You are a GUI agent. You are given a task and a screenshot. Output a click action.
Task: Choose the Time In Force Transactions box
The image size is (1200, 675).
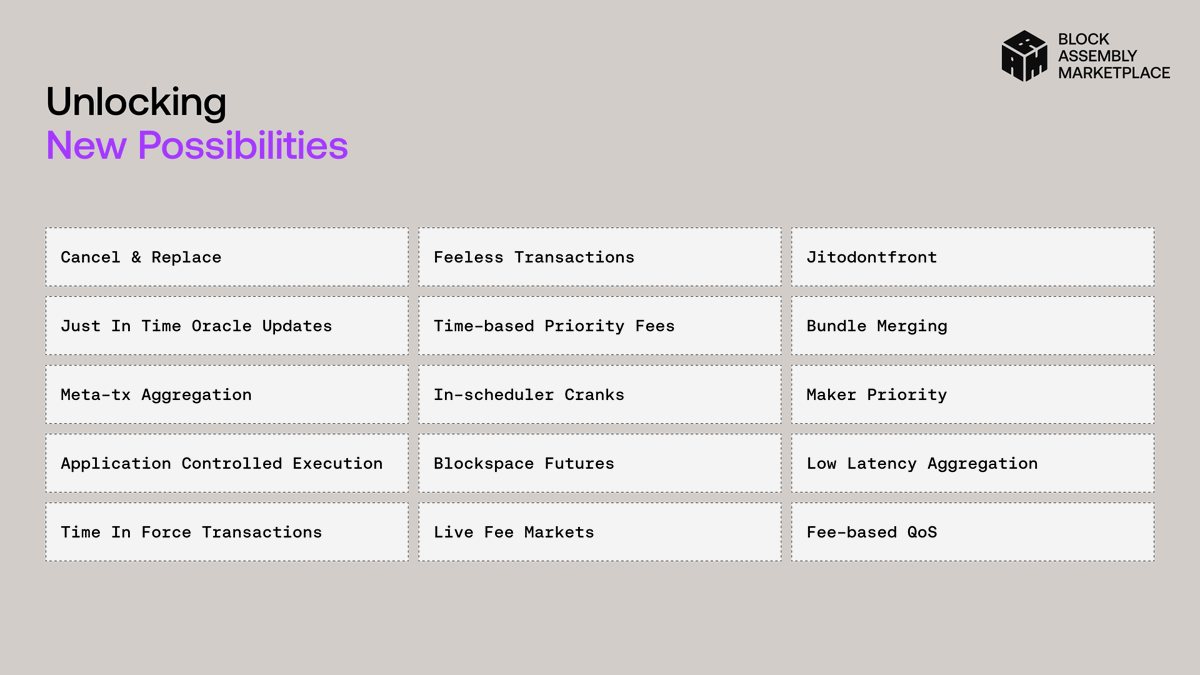(227, 532)
